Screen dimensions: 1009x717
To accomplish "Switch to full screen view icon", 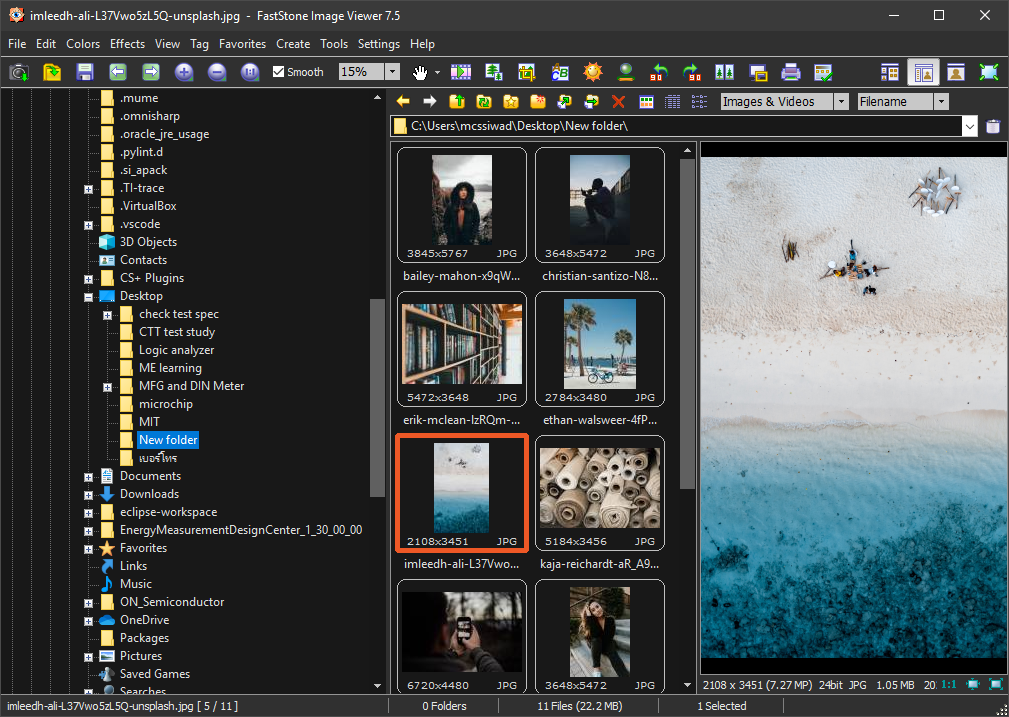I will point(989,72).
